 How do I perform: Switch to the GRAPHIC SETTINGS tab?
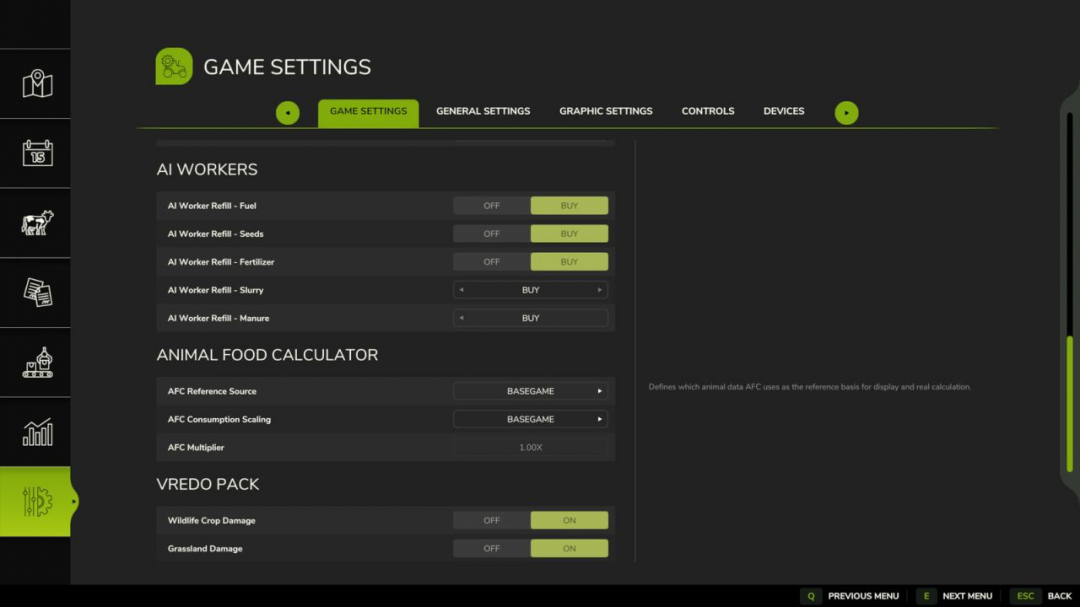click(x=605, y=111)
